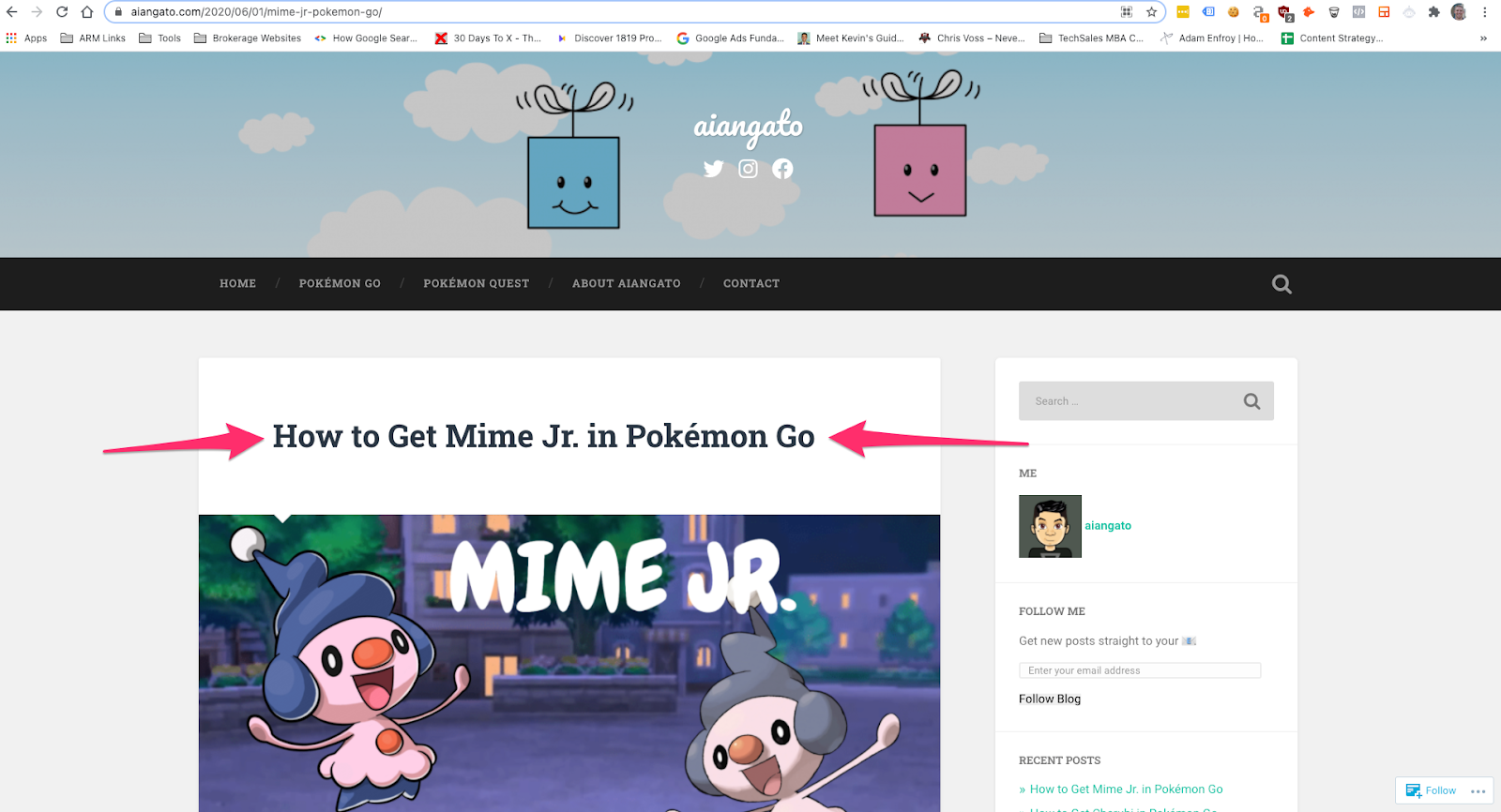The width and height of the screenshot is (1501, 812).
Task: Open the Adam Enfroy bookmark
Action: 1212,38
